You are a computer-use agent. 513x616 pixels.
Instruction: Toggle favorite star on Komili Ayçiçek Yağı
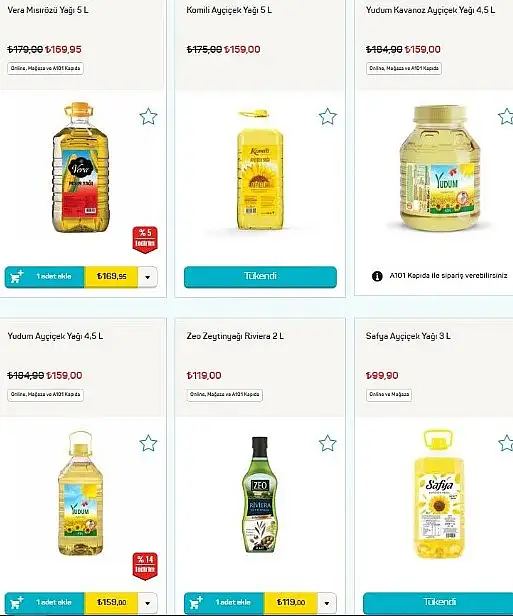(328, 116)
